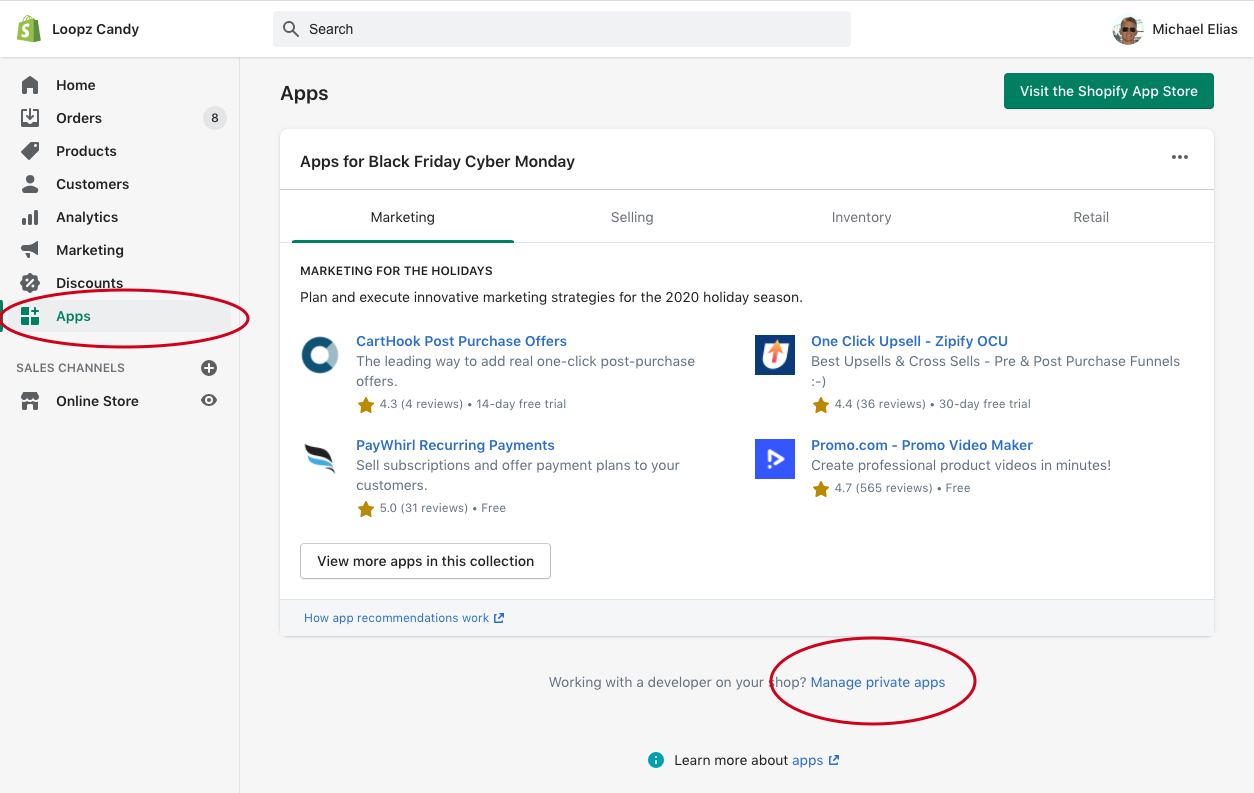Click the Sales Channels section header
Image resolution: width=1254 pixels, height=793 pixels.
tap(71, 368)
